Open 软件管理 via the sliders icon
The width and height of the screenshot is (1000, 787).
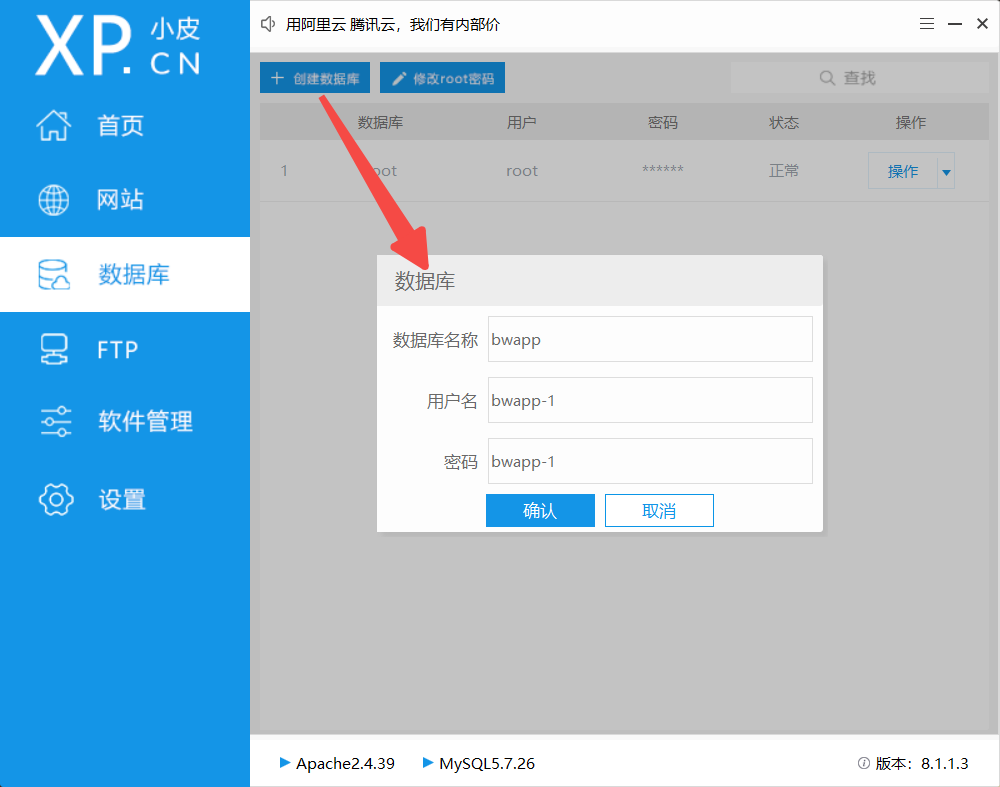click(55, 420)
